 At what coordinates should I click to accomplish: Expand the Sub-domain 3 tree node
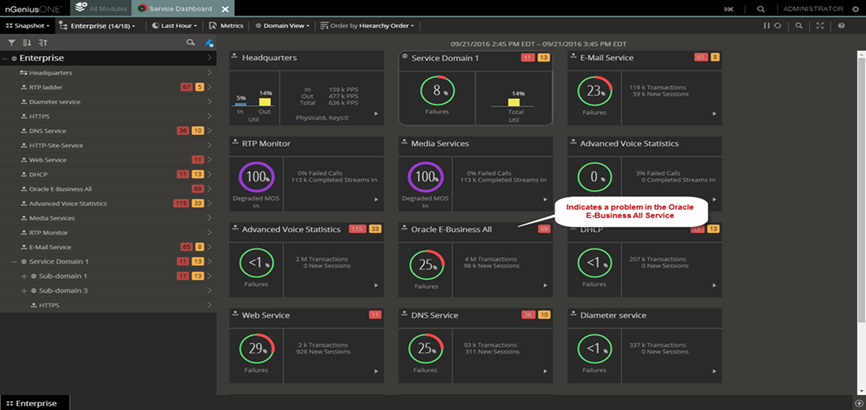pyautogui.click(x=23, y=290)
